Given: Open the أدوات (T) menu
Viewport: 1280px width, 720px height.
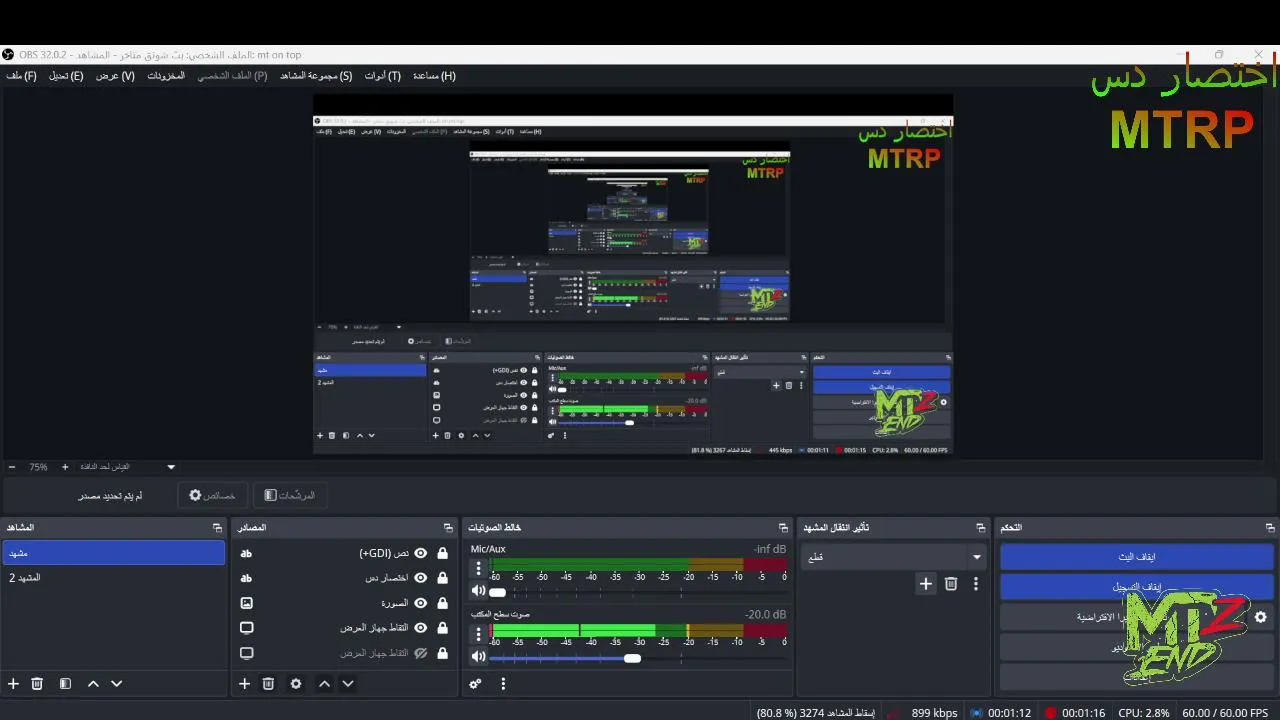Looking at the screenshot, I should pyautogui.click(x=382, y=76).
